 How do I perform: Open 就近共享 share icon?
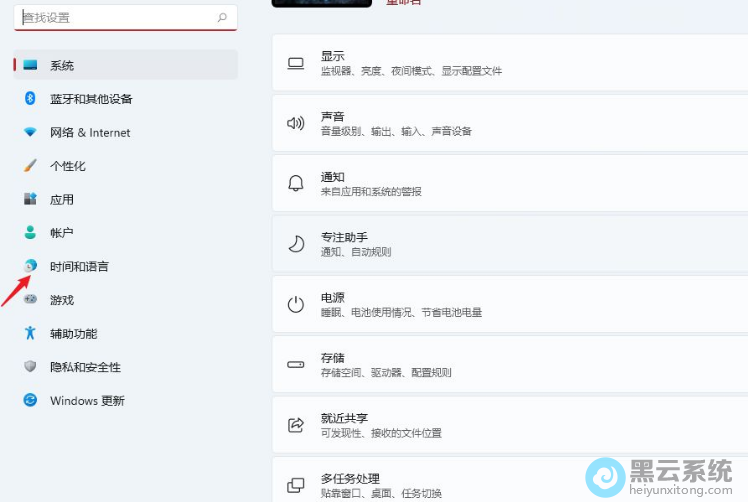296,425
